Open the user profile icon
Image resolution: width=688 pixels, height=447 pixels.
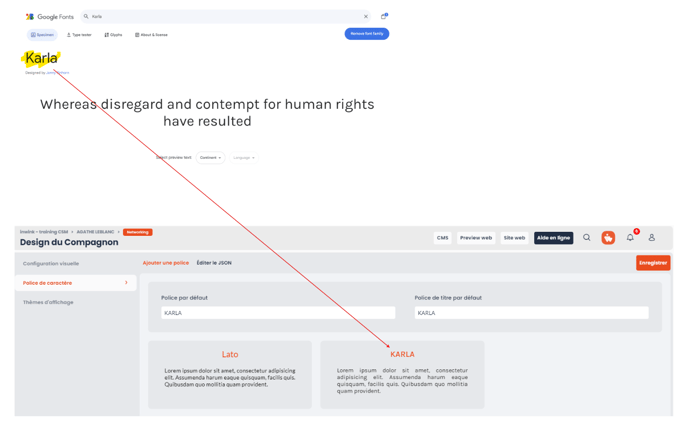652,237
